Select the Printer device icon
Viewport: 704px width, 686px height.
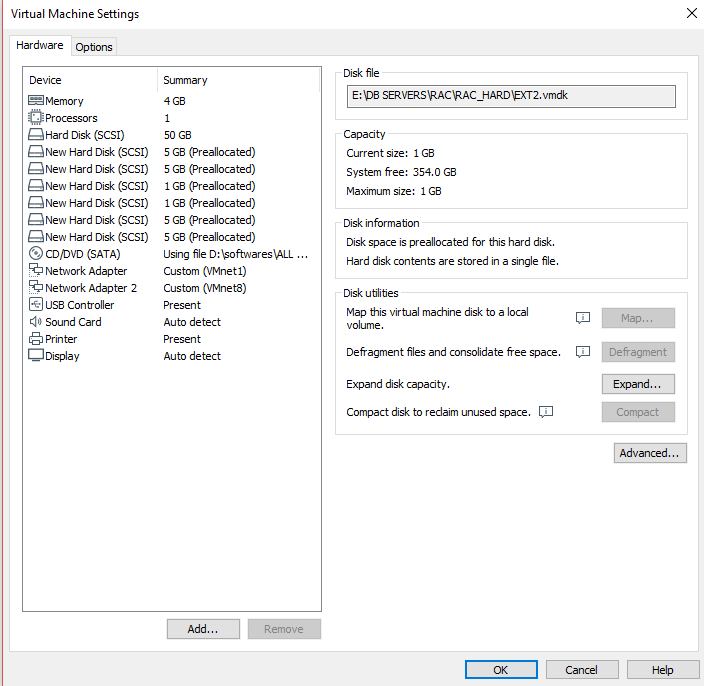36,338
